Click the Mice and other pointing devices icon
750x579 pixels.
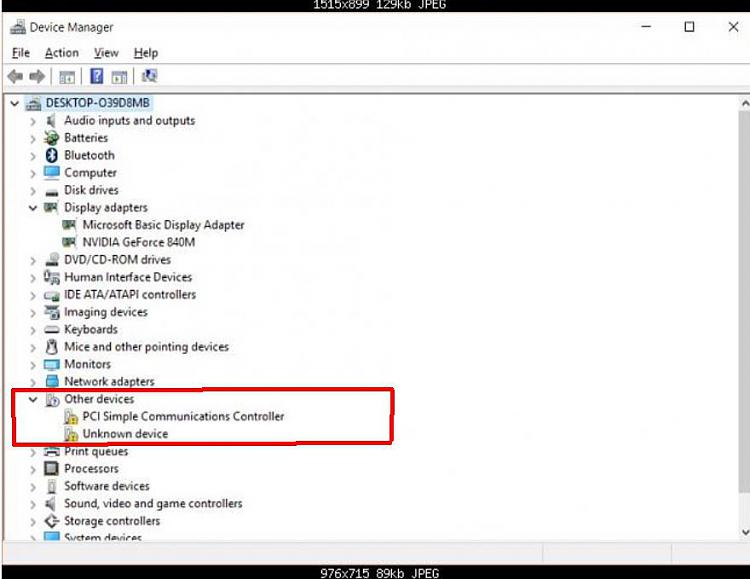(52, 346)
